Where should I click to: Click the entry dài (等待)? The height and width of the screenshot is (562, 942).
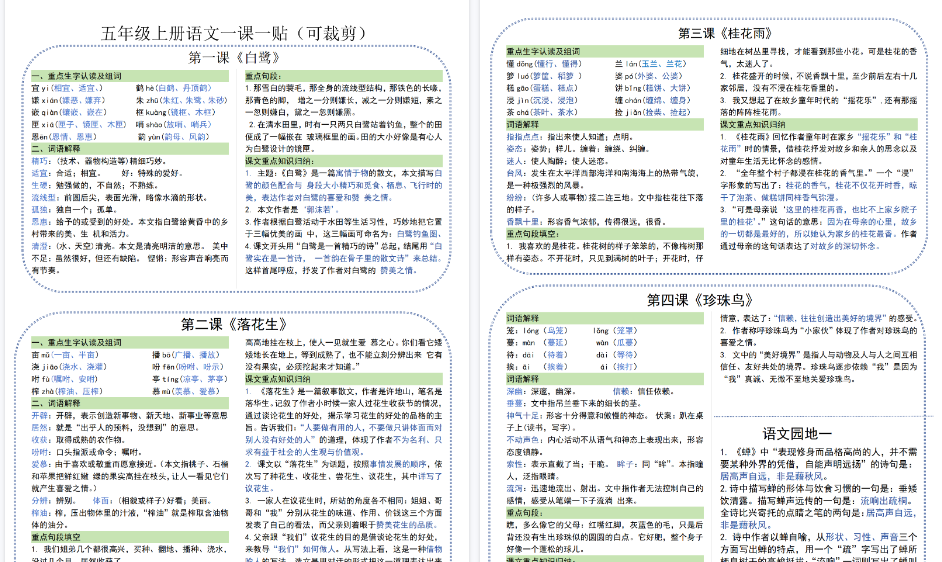point(615,355)
